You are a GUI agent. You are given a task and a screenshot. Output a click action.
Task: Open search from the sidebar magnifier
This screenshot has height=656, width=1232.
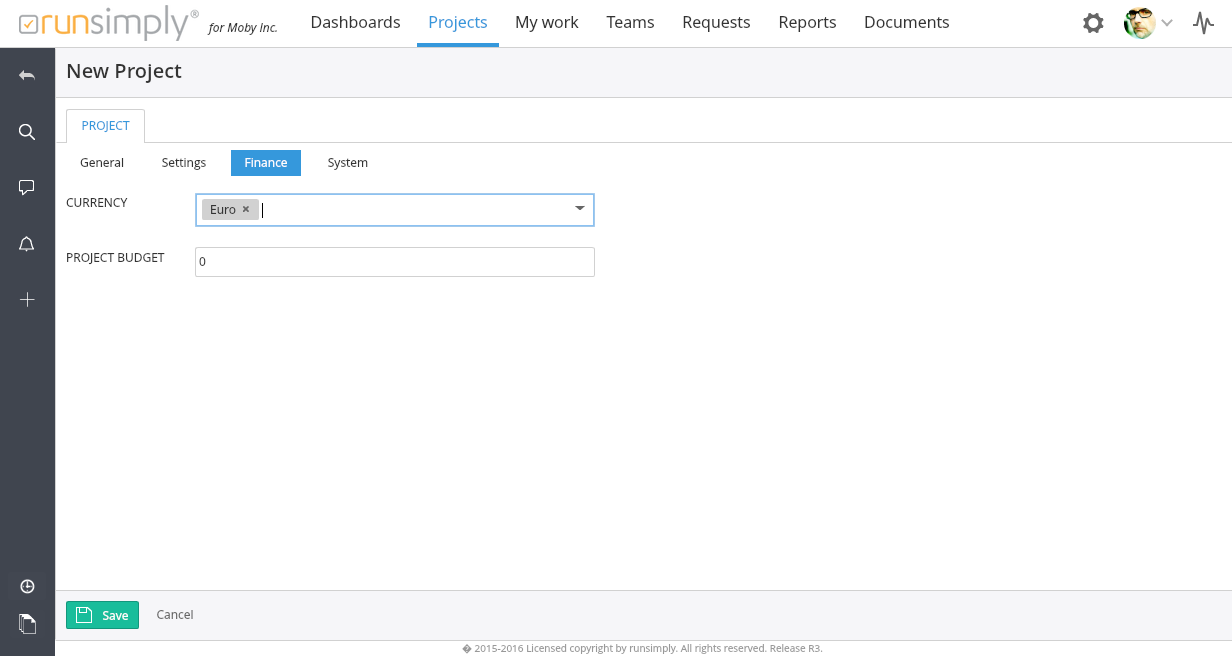point(27,132)
